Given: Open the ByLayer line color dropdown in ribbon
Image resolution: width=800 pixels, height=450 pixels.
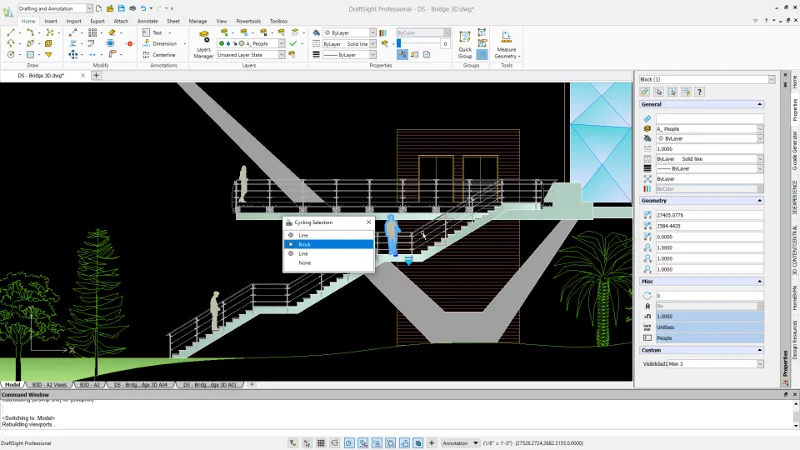Looking at the screenshot, I should (x=373, y=32).
